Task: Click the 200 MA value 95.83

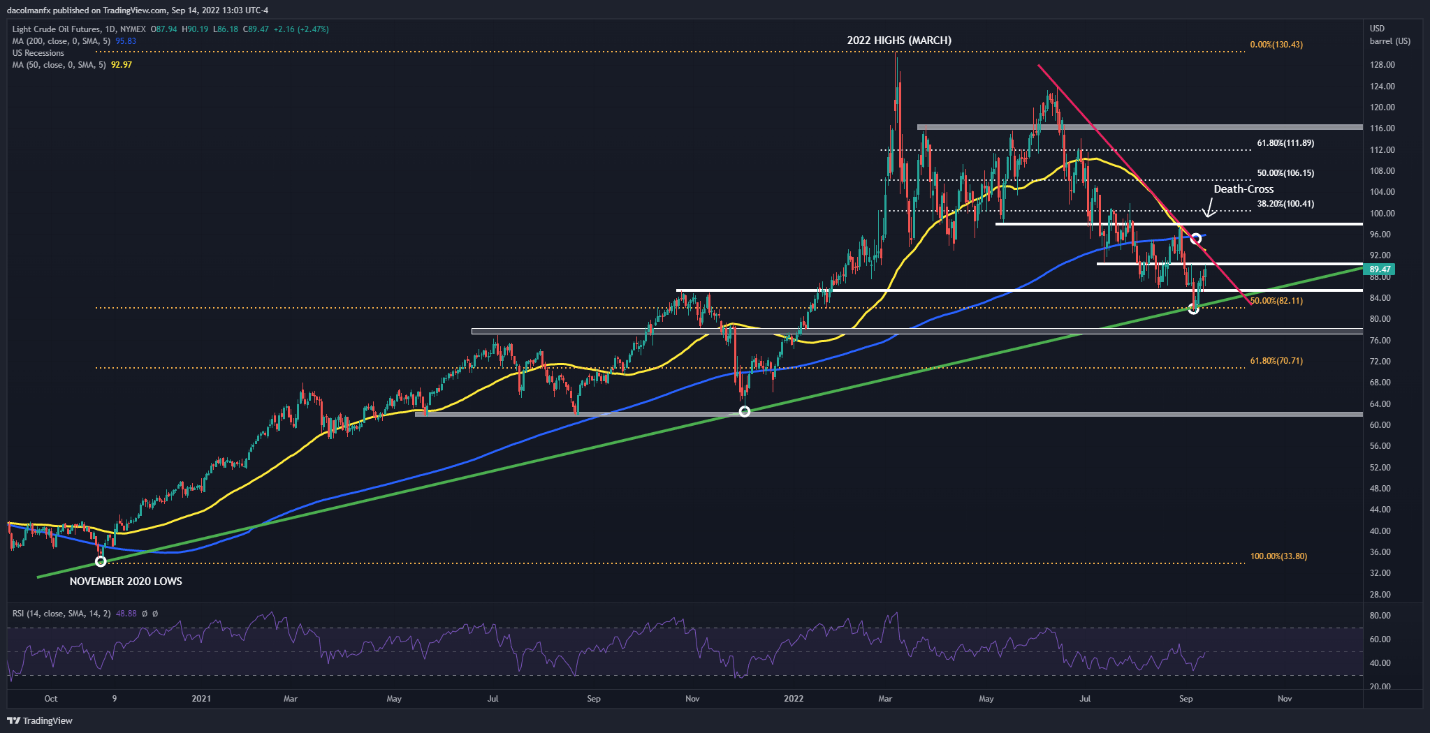Action: click(125, 42)
